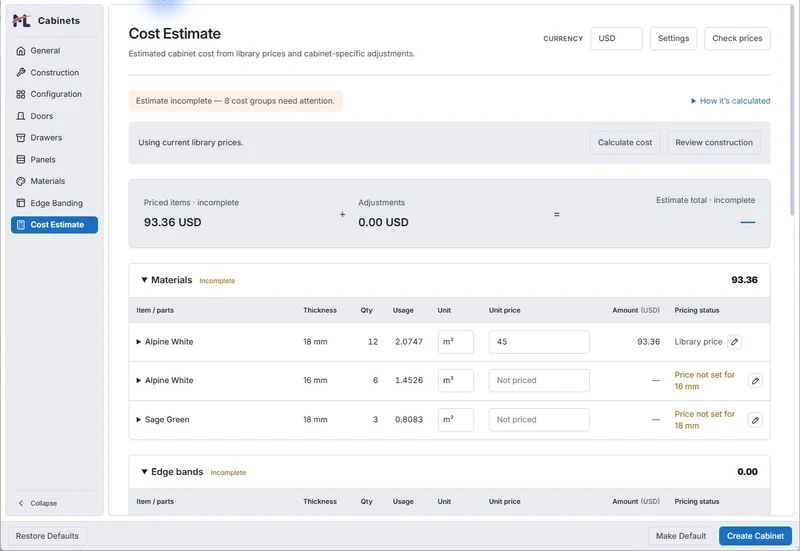The width and height of the screenshot is (800, 551).
Task: Click 'Using current library prices.' text
Action: [x=190, y=143]
